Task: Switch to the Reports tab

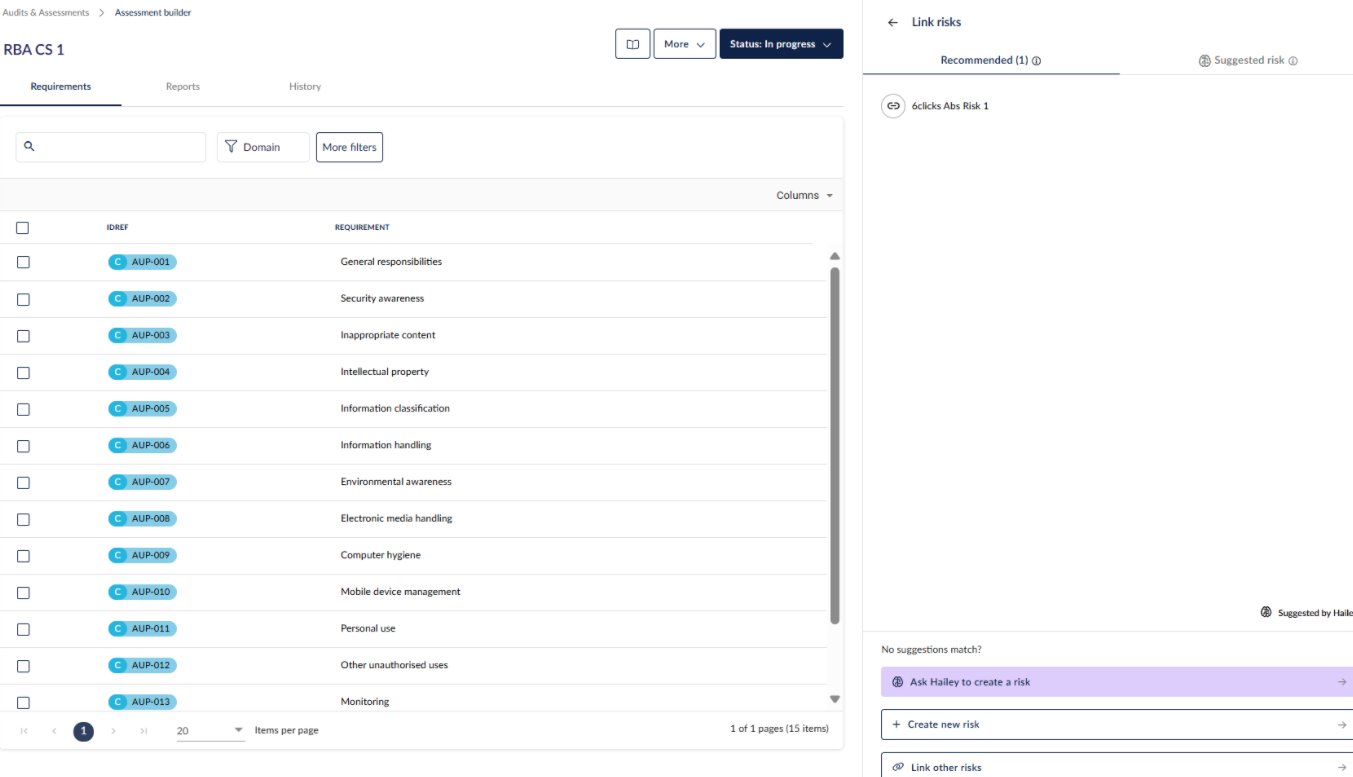Action: pyautogui.click(x=183, y=87)
